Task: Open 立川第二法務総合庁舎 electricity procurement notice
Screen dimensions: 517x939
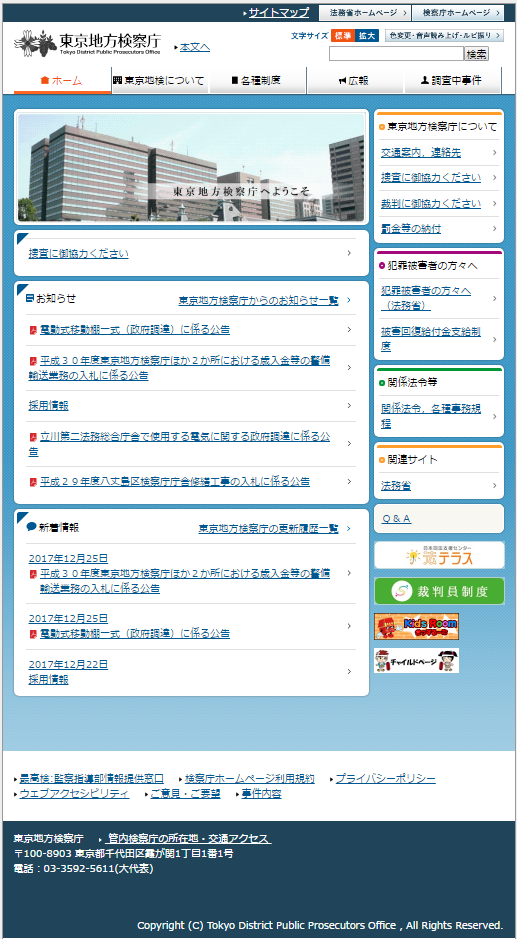Action: (179, 444)
